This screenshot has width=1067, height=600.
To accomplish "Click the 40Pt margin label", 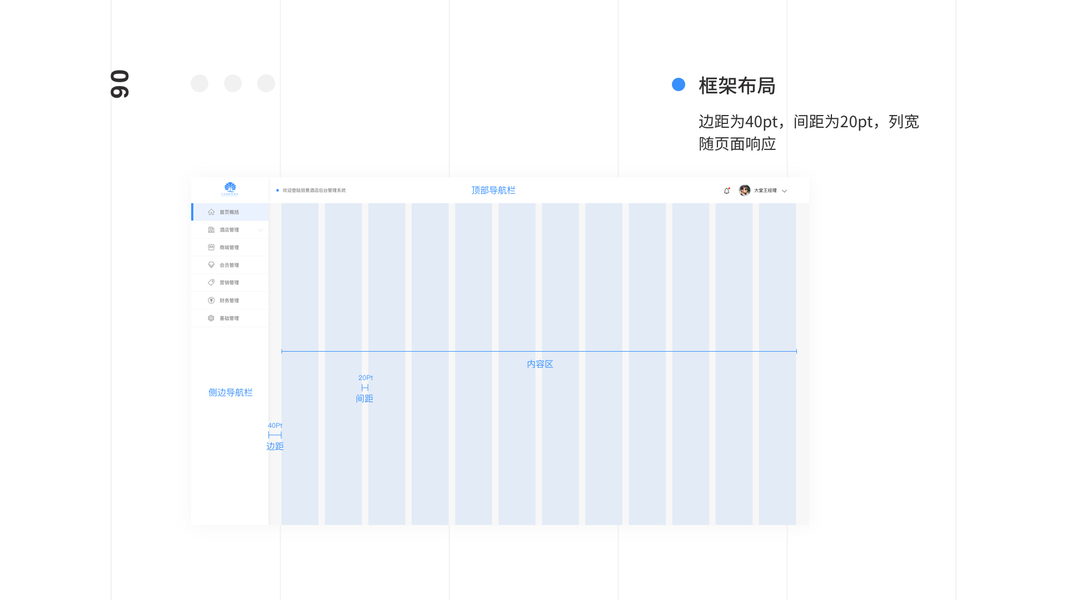I will (x=275, y=425).
